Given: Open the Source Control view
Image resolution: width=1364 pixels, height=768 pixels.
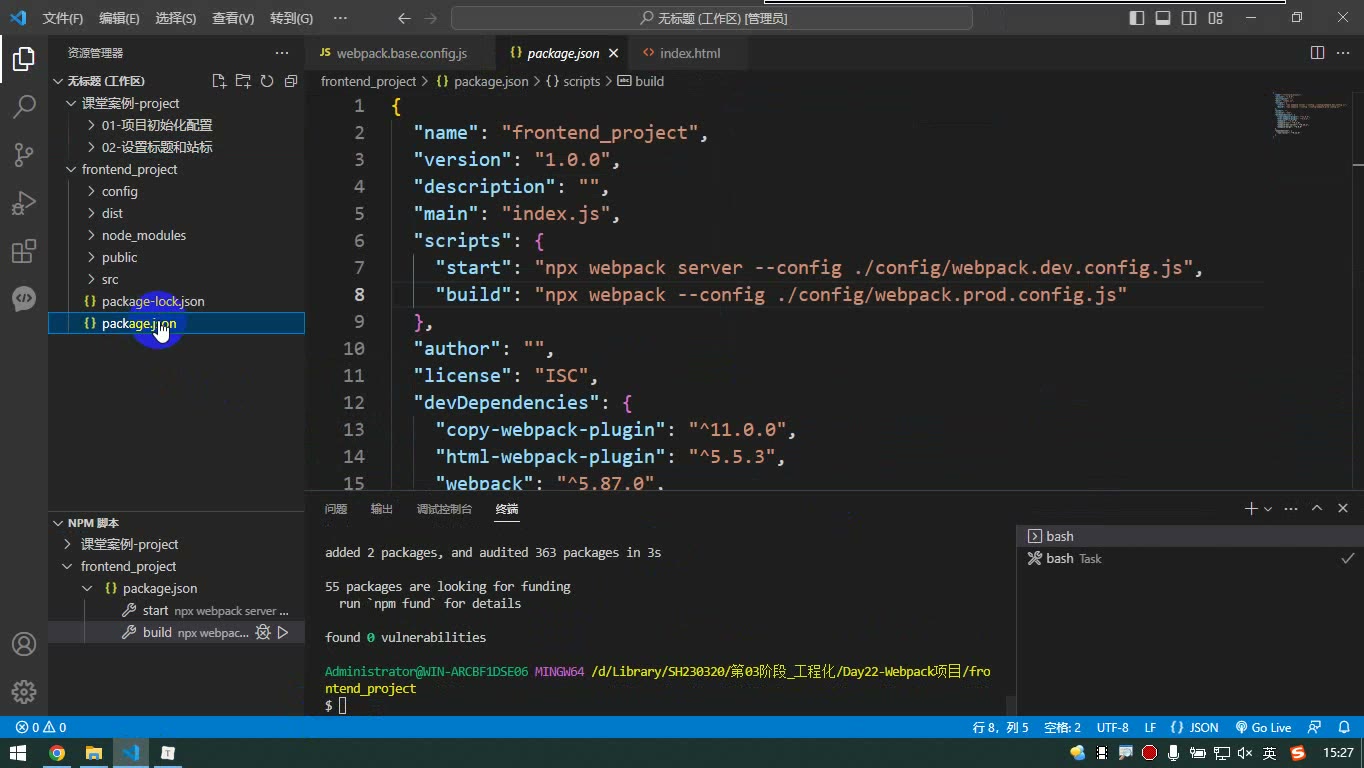Looking at the screenshot, I should coord(24,154).
